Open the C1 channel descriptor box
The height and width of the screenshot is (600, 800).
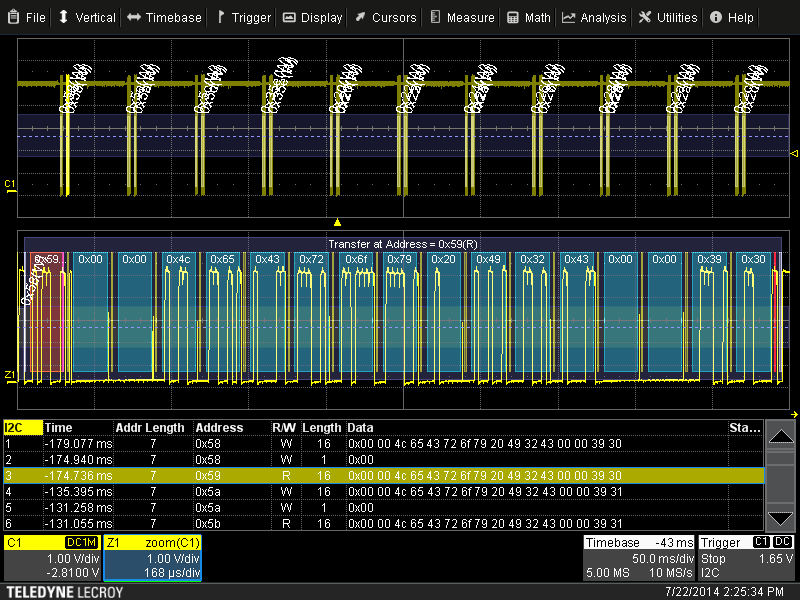[52, 558]
